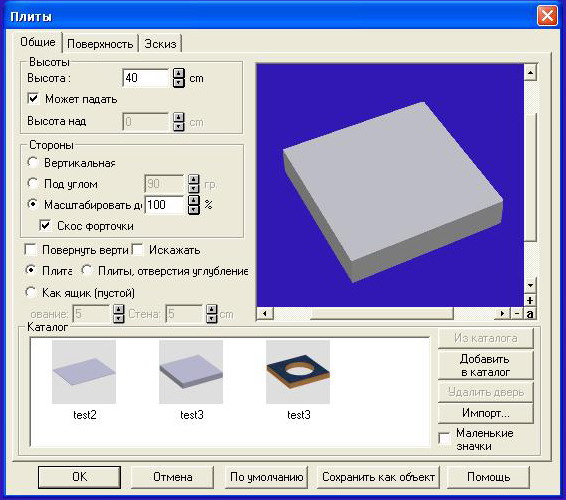
Task: Click the Добавить в каталог button
Action: pyautogui.click(x=485, y=365)
